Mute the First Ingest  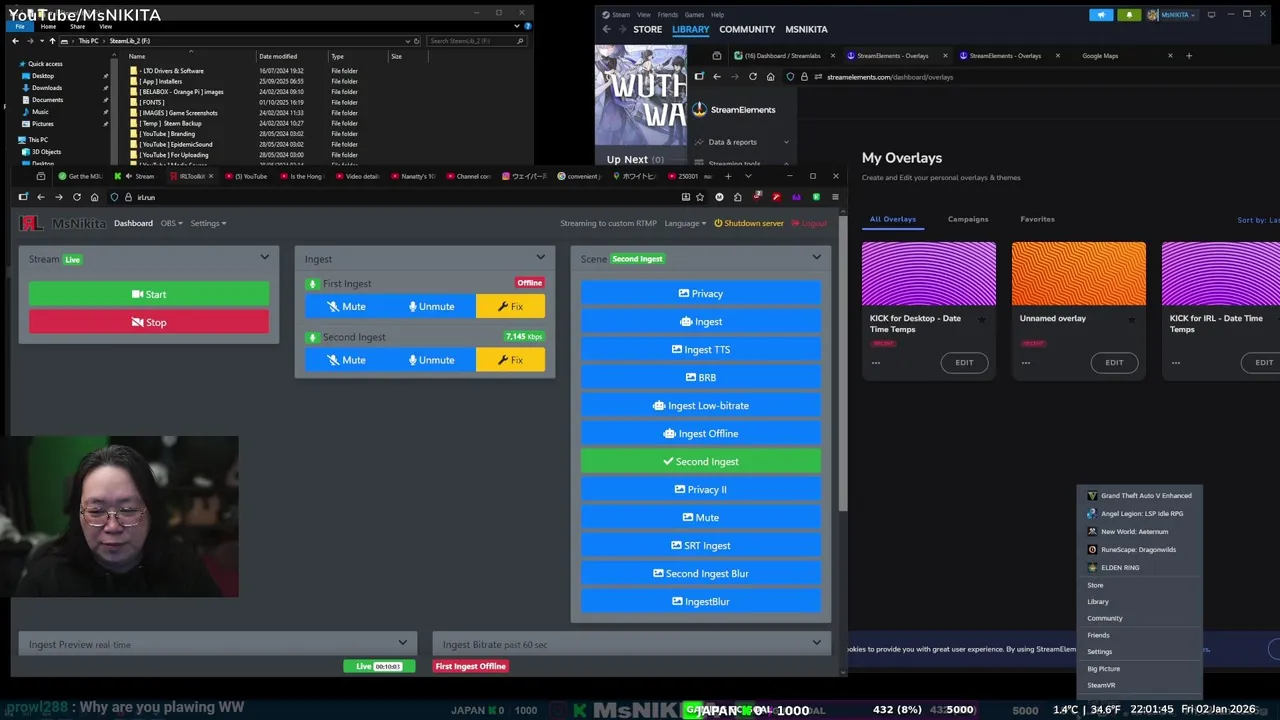coord(346,306)
